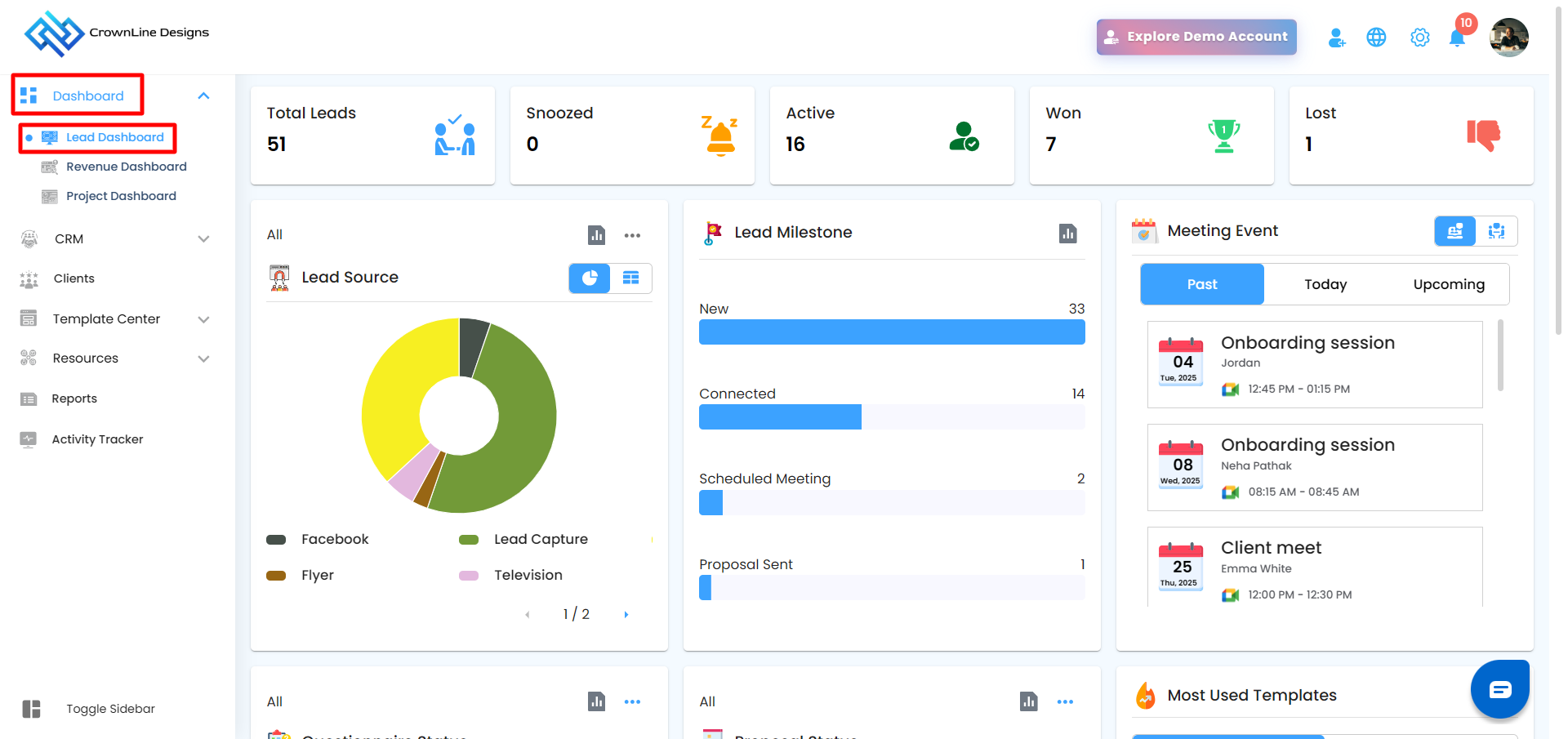Image resolution: width=1568 pixels, height=739 pixels.
Task: Open Revenue Dashboard link
Action: (126, 167)
